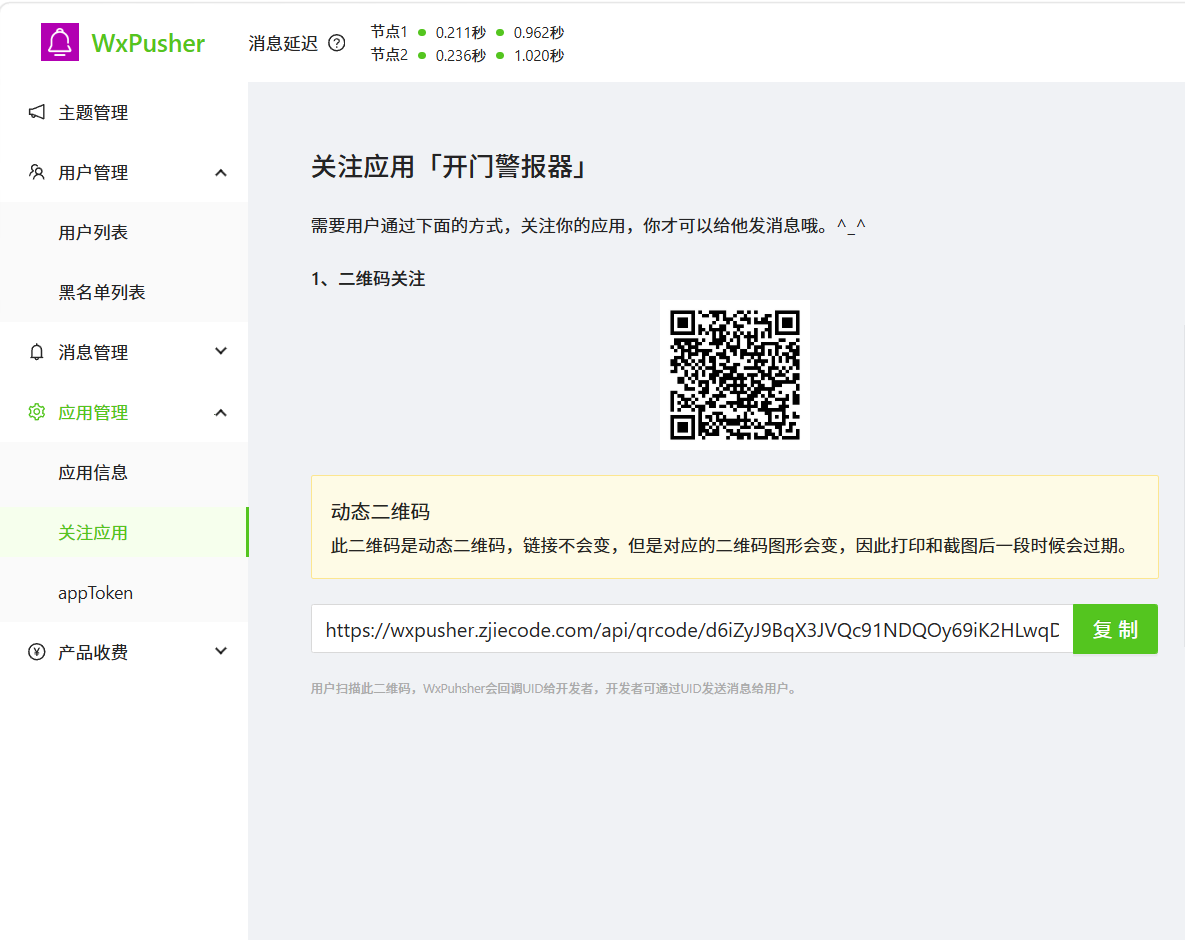Expand the 产品收费 chevron
Image resolution: width=1185 pixels, height=940 pixels.
[x=221, y=651]
